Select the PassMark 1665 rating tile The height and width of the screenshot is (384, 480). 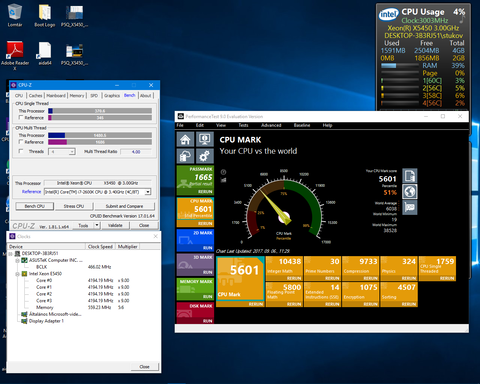195,180
